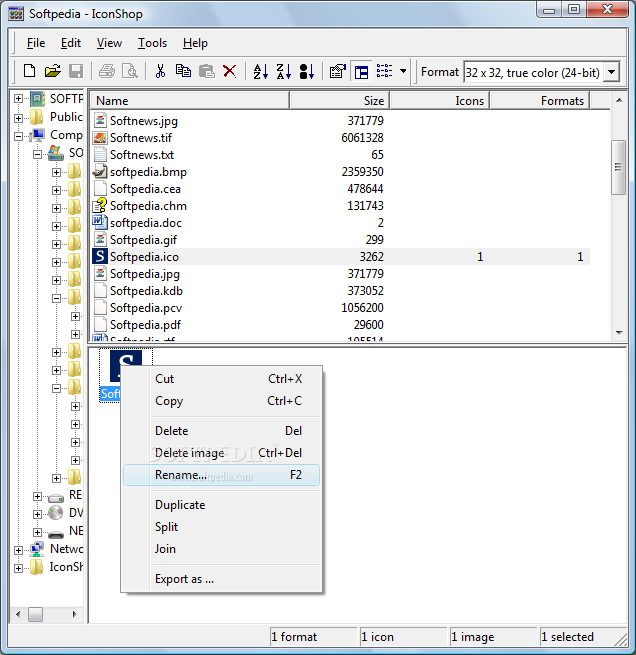Click the Paste clipboard toolbar icon

tap(206, 71)
